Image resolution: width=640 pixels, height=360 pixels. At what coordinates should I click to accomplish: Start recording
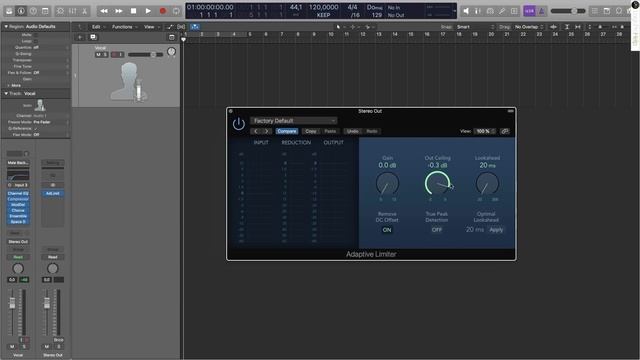pyautogui.click(x=163, y=11)
